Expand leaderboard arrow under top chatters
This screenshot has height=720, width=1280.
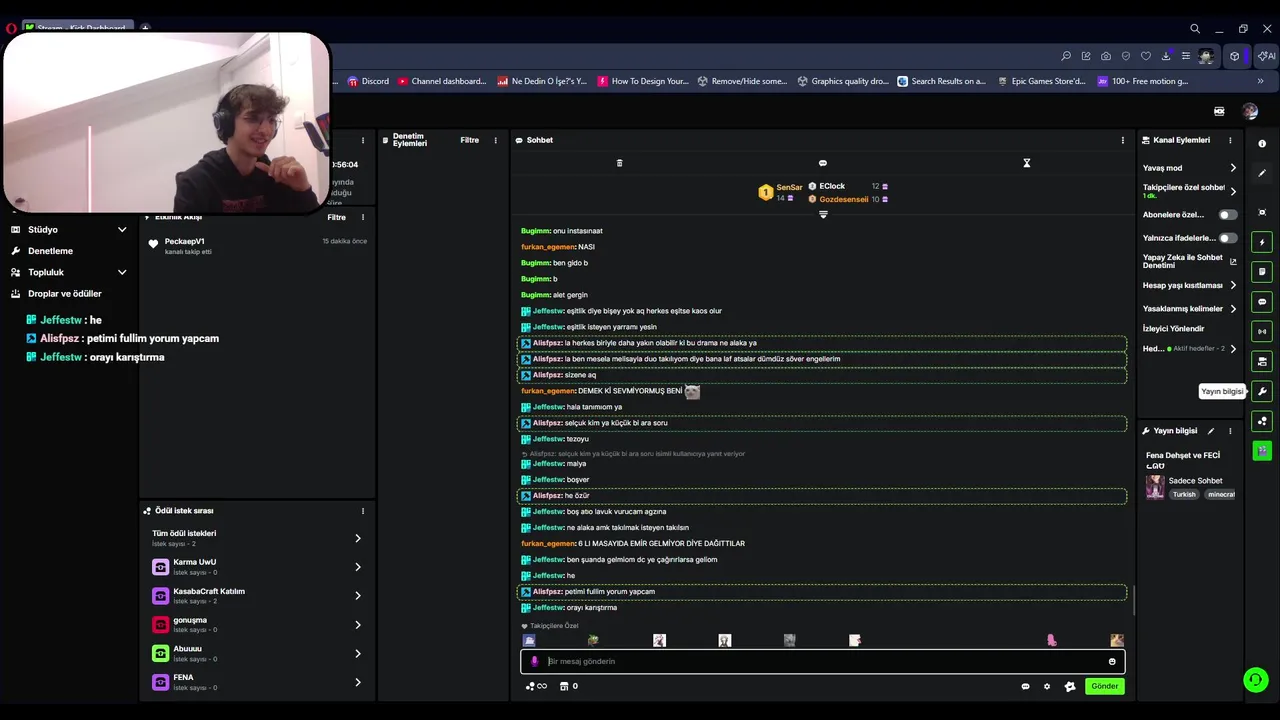click(x=823, y=214)
